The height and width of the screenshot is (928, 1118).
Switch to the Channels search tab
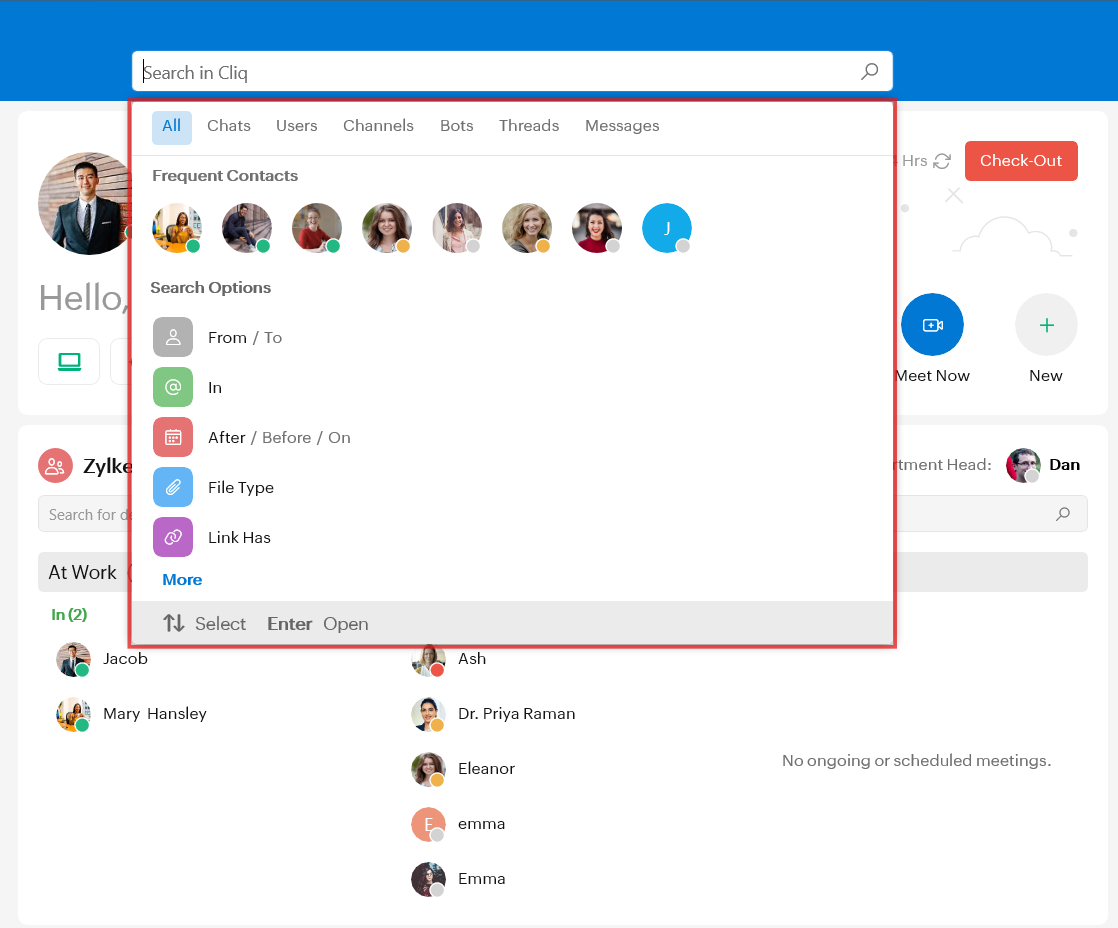tap(379, 126)
